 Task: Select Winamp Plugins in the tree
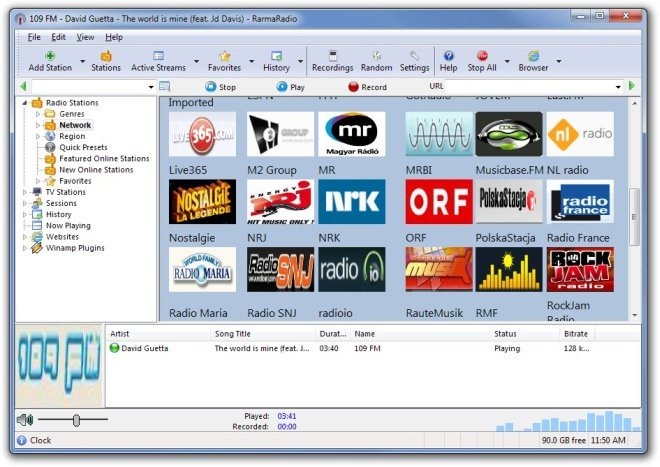(x=75, y=248)
